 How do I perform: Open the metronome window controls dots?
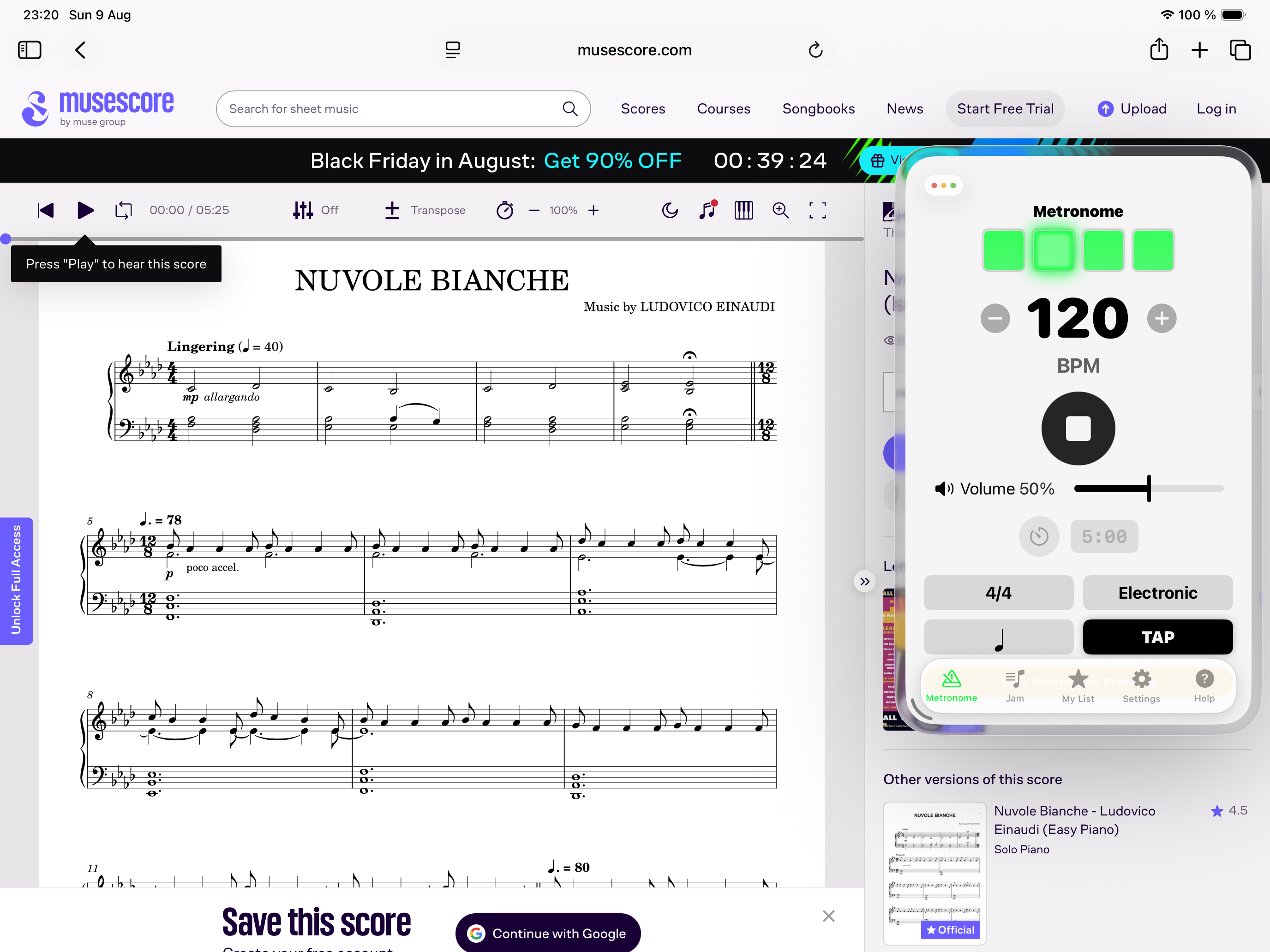[943, 185]
